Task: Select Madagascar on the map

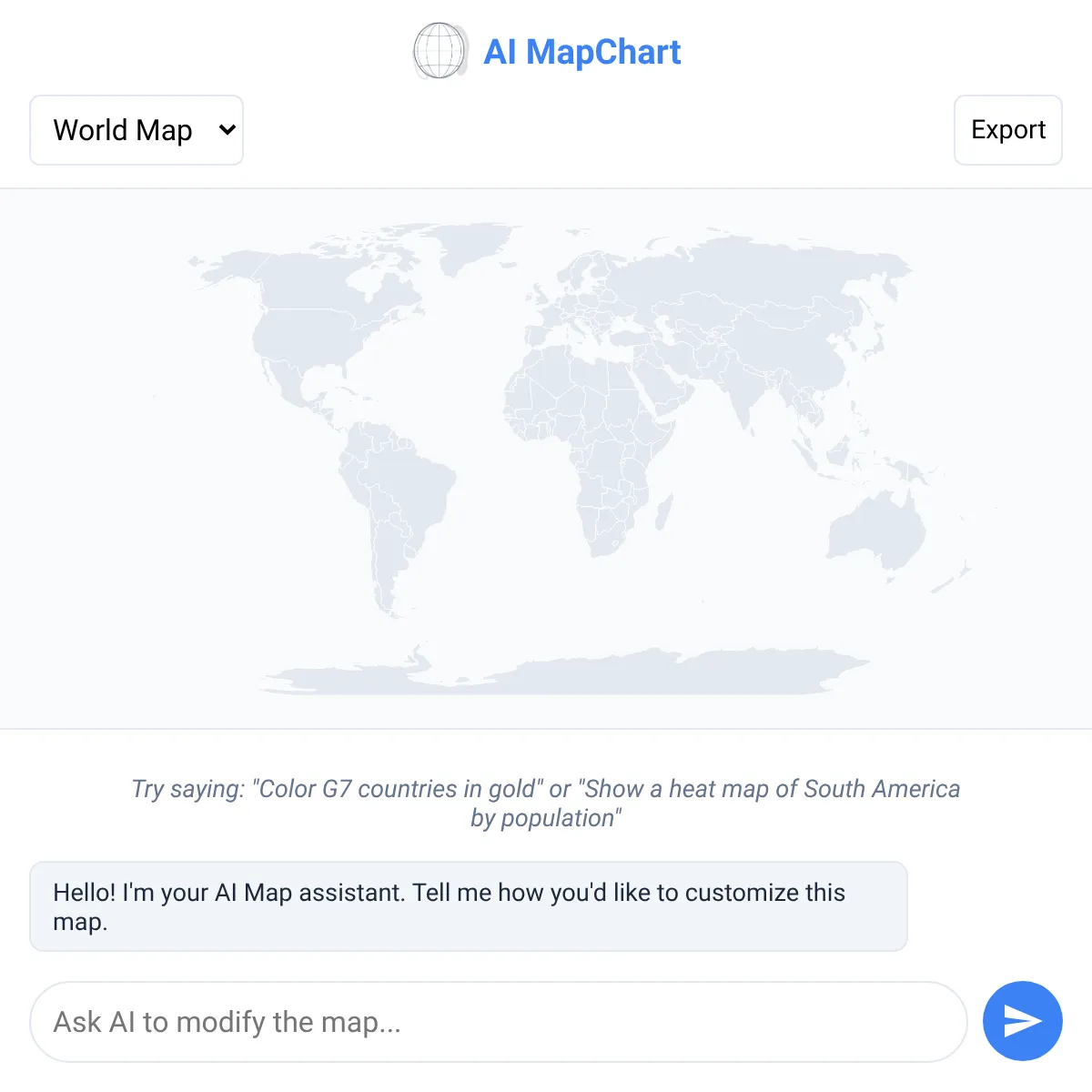Action: (664, 512)
